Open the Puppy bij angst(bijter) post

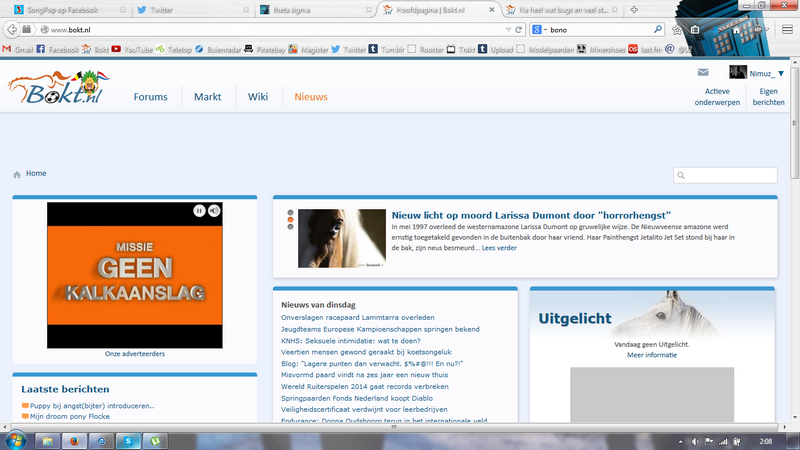(92, 406)
